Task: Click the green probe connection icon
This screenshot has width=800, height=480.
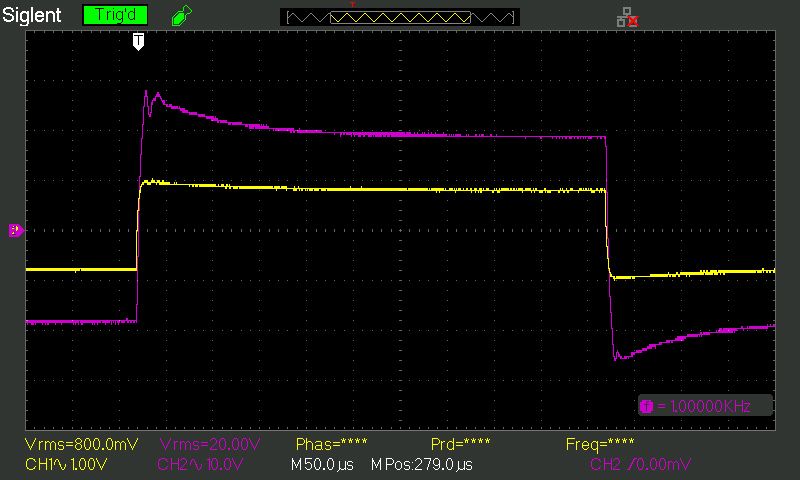Action: click(x=181, y=15)
